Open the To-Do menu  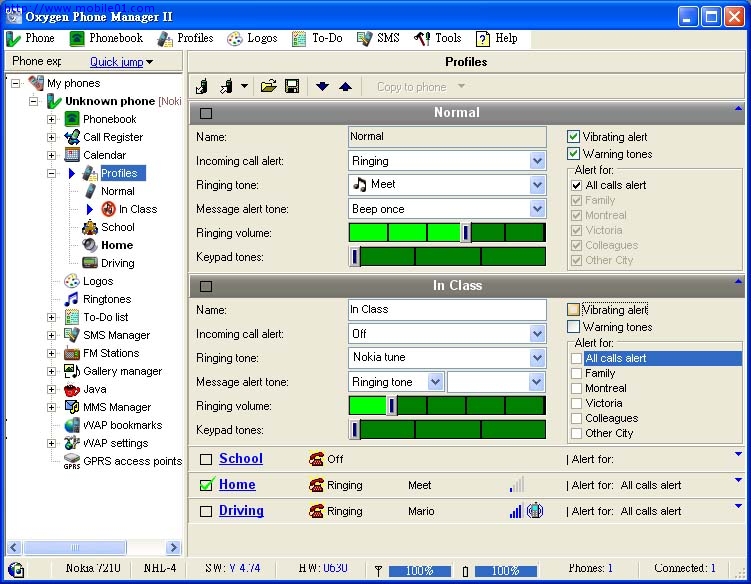click(x=317, y=38)
